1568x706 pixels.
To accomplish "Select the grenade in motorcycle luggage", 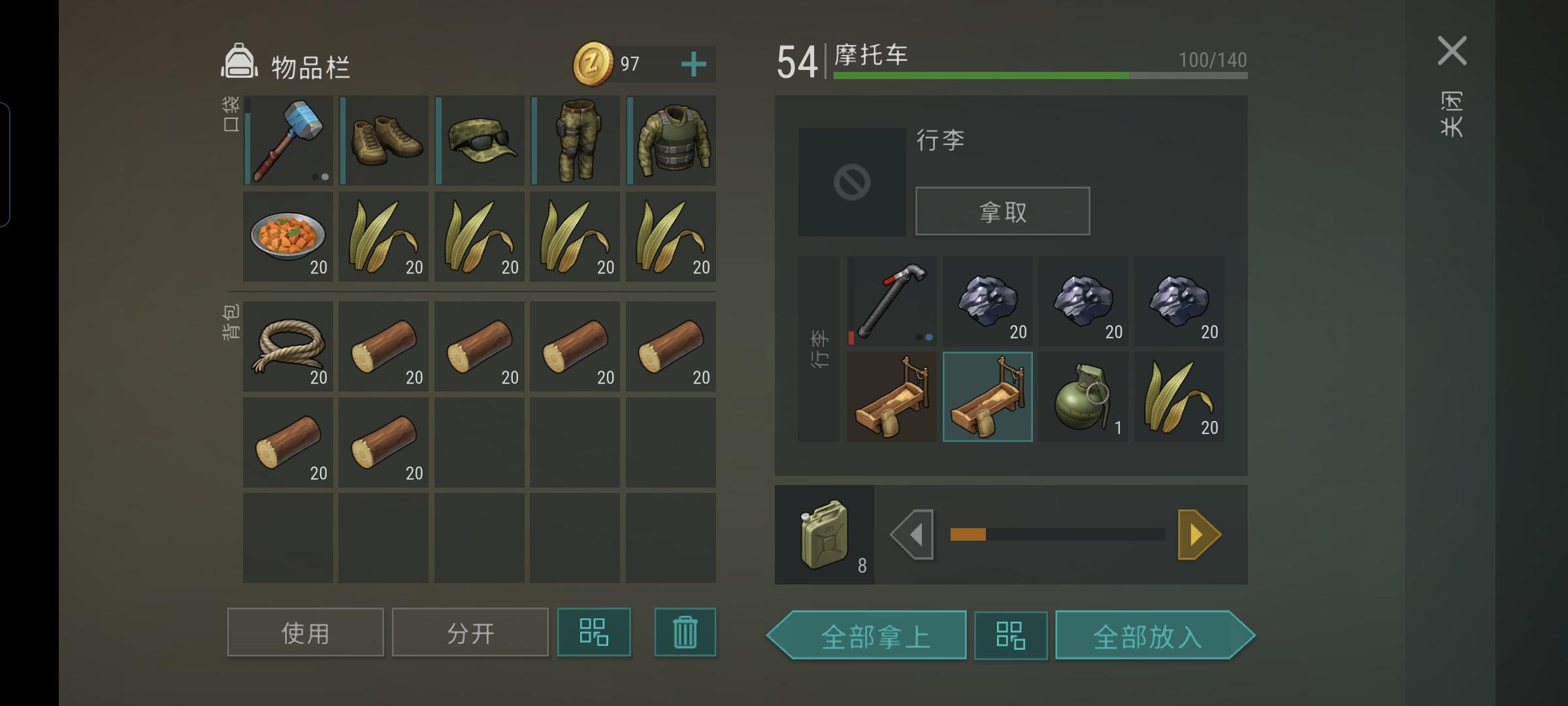I will (x=1083, y=397).
